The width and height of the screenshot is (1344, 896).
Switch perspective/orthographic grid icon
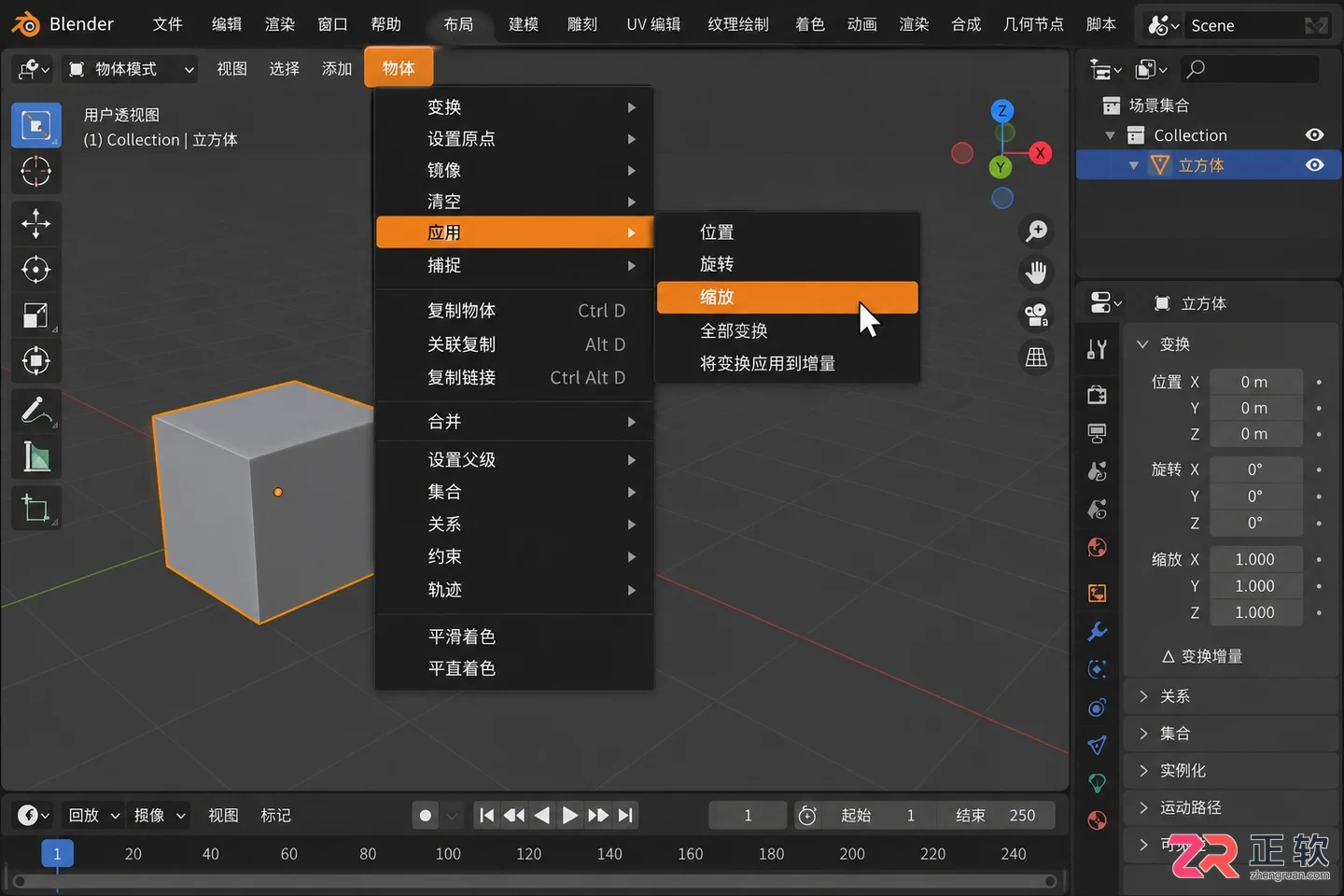pyautogui.click(x=1036, y=357)
